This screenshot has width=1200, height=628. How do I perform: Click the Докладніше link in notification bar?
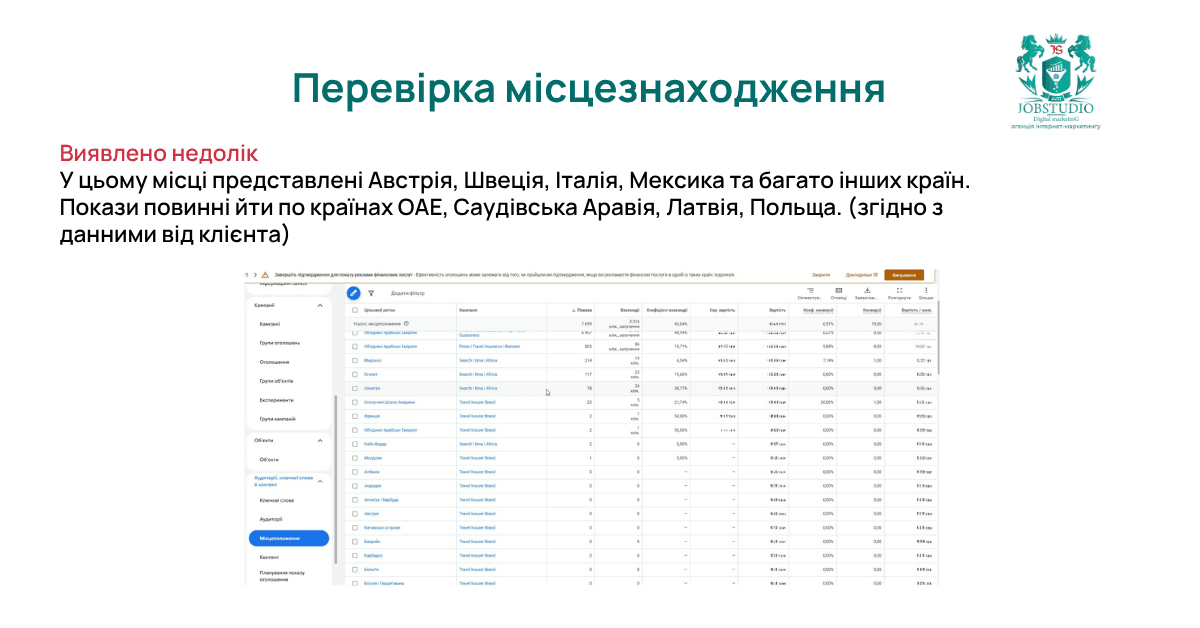[861, 274]
